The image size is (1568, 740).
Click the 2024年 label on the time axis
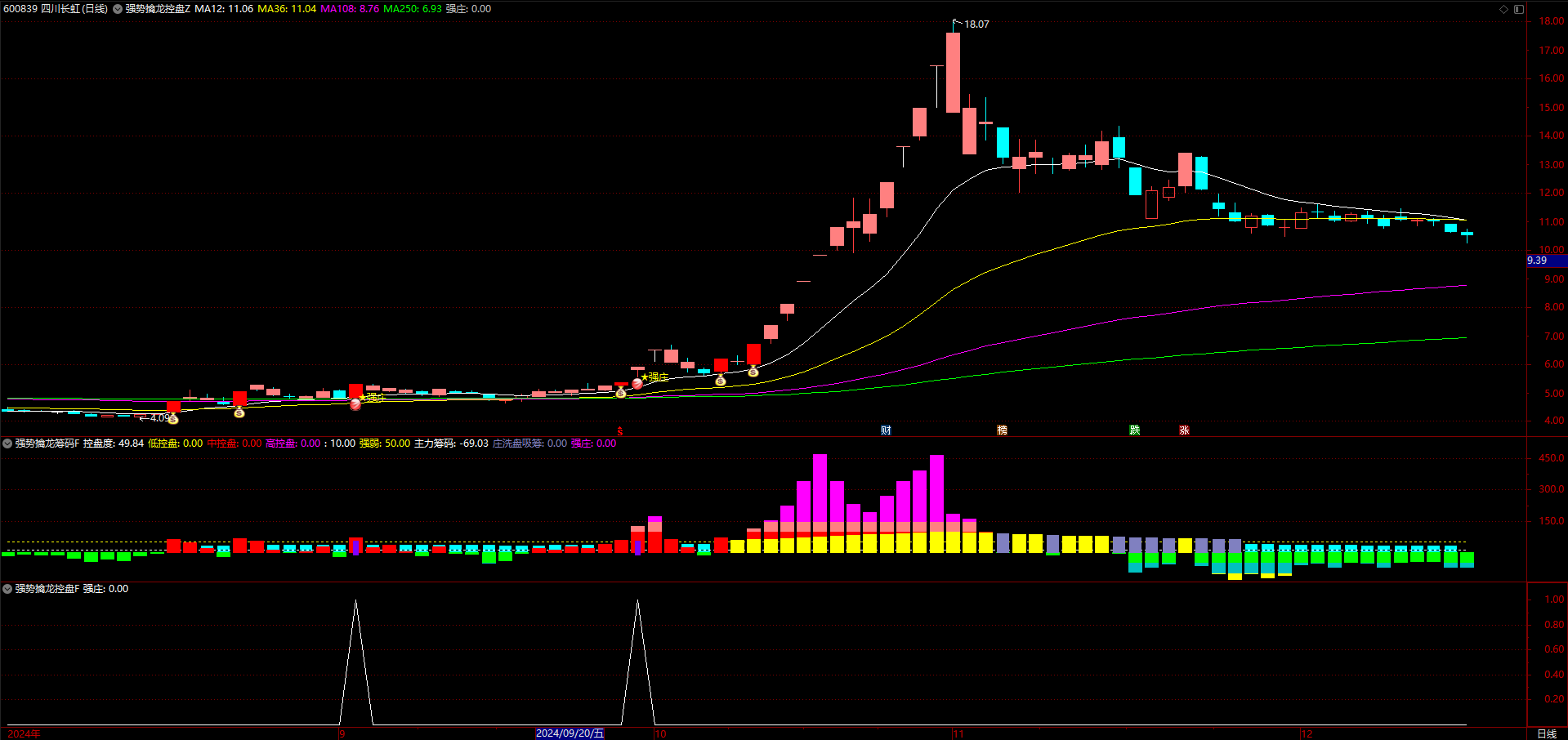[24, 733]
